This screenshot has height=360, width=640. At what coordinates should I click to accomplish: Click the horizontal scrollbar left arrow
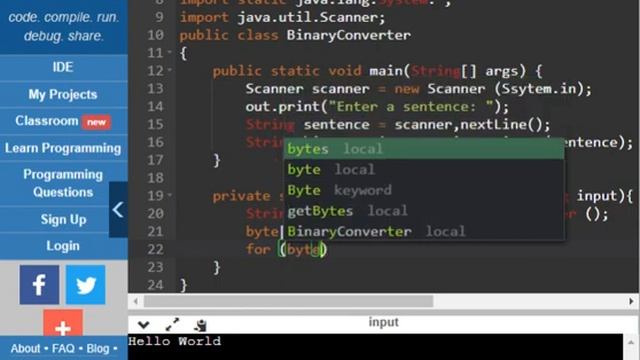[x=136, y=302]
